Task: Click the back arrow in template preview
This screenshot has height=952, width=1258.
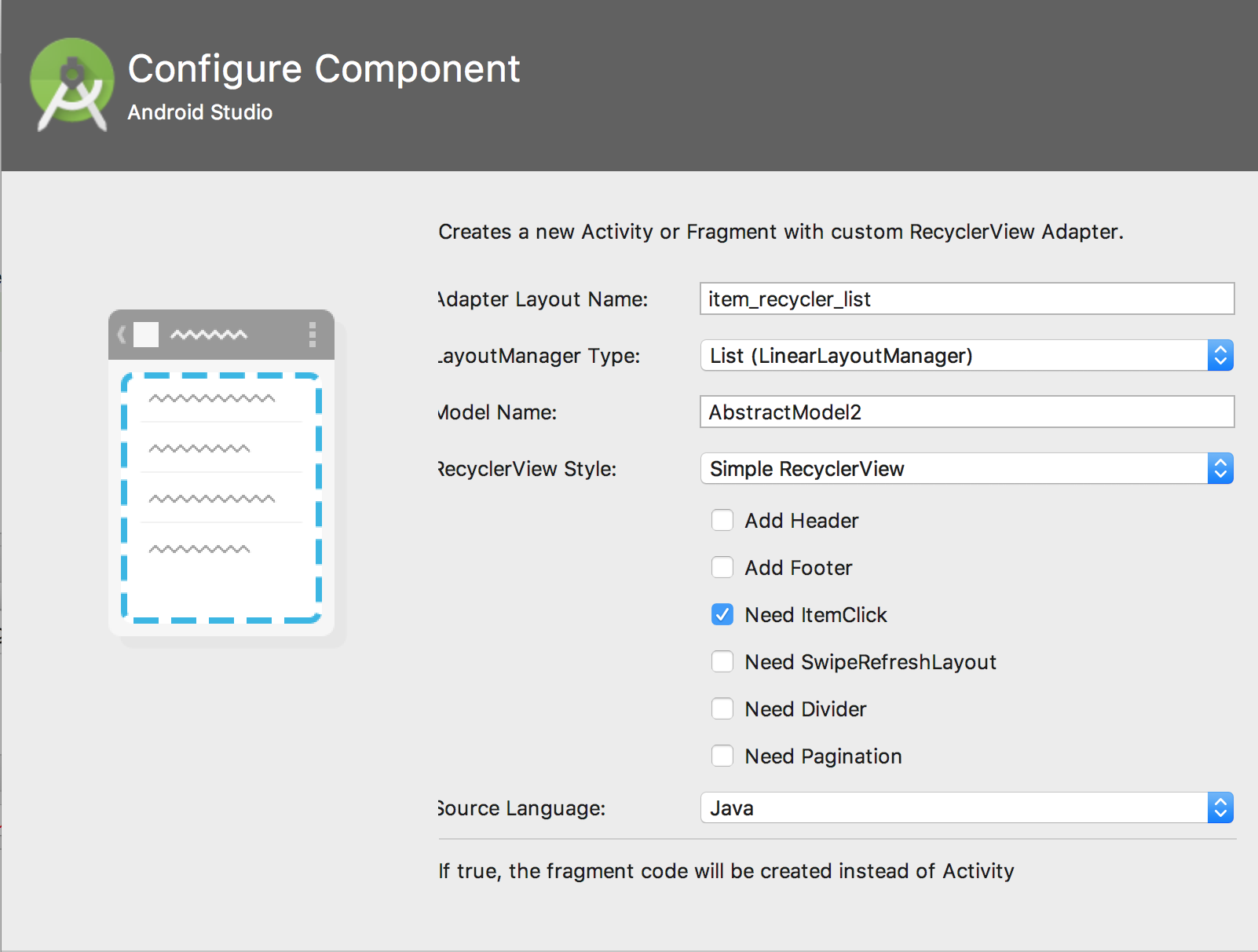Action: click(122, 335)
